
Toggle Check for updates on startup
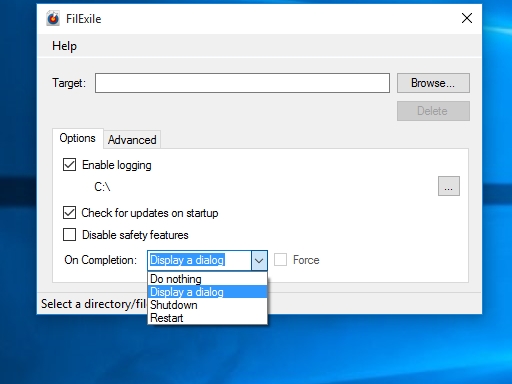(x=69, y=213)
